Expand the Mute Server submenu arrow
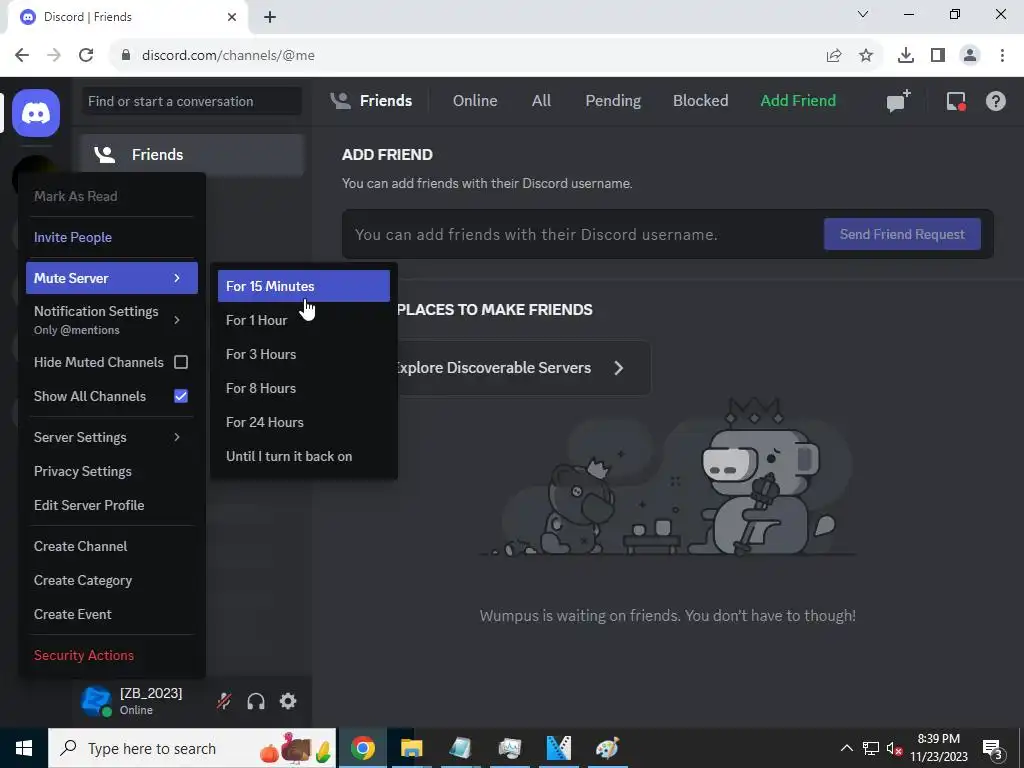Viewport: 1024px width, 768px height. click(x=177, y=278)
